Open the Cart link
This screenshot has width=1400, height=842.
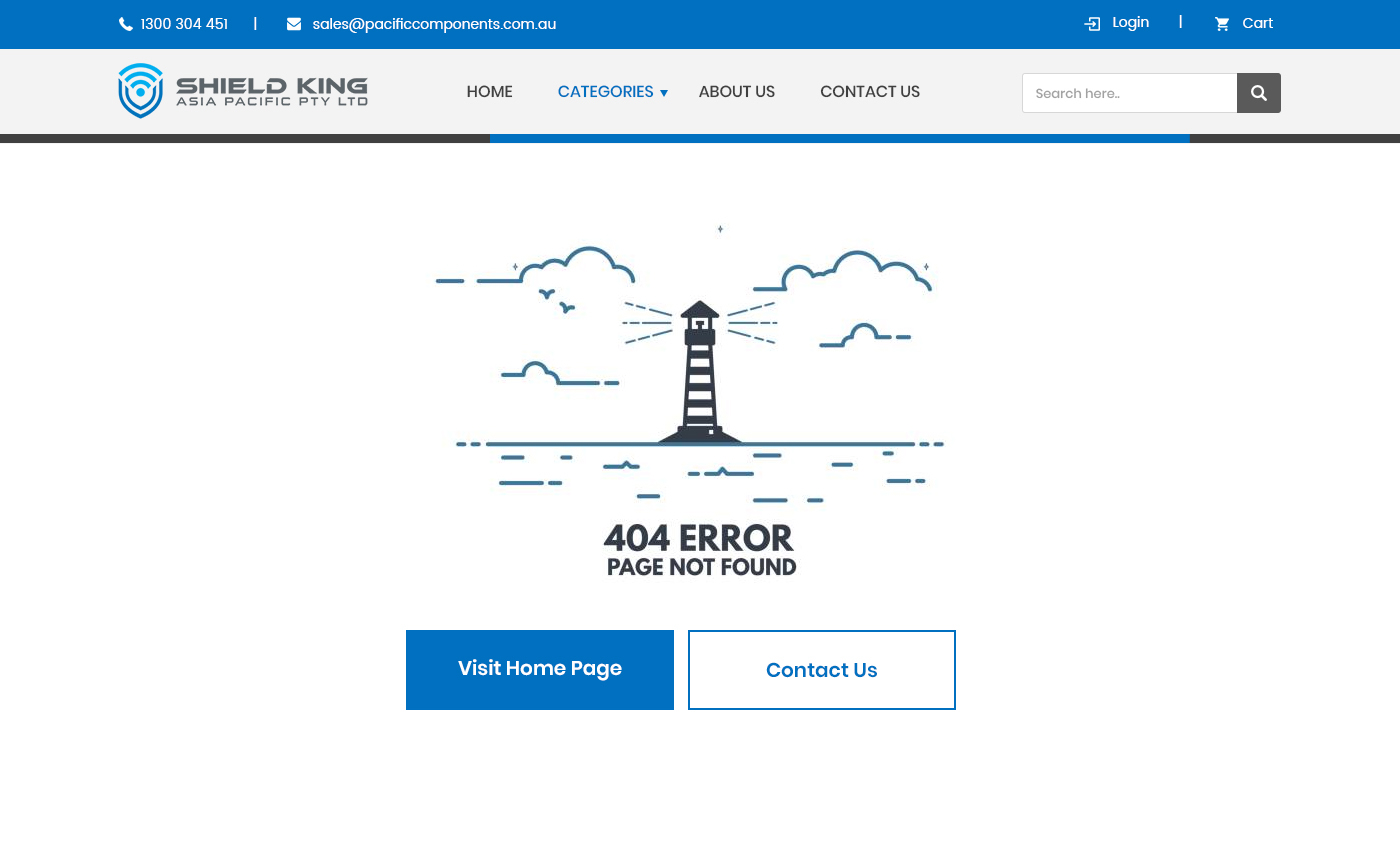point(1258,23)
